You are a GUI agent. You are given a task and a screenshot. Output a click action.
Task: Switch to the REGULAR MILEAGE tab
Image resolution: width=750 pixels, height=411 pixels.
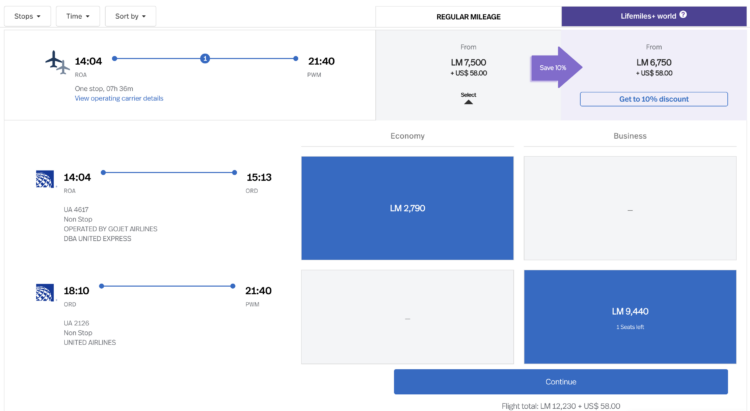468,17
